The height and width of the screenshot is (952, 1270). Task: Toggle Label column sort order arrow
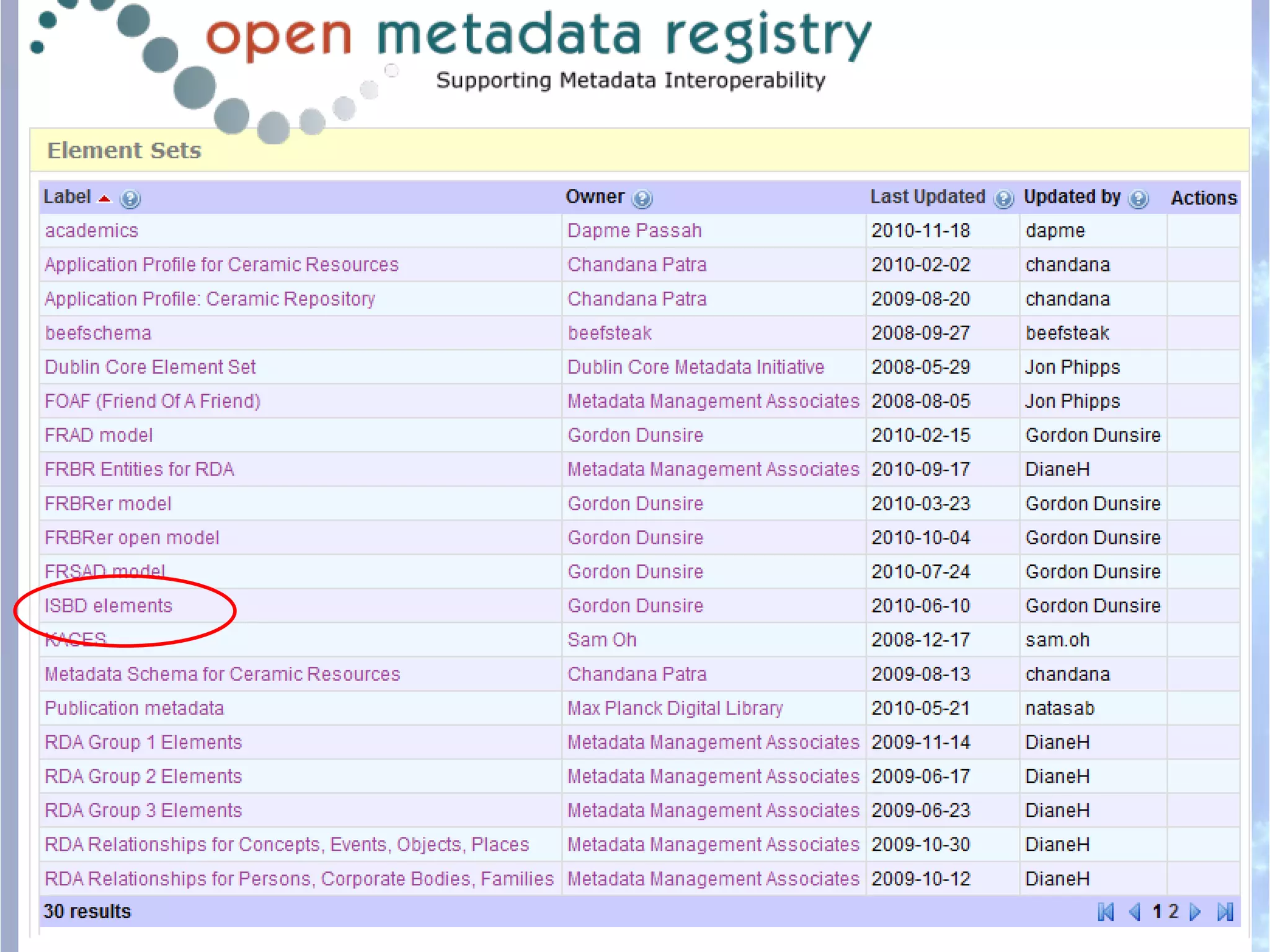click(105, 199)
